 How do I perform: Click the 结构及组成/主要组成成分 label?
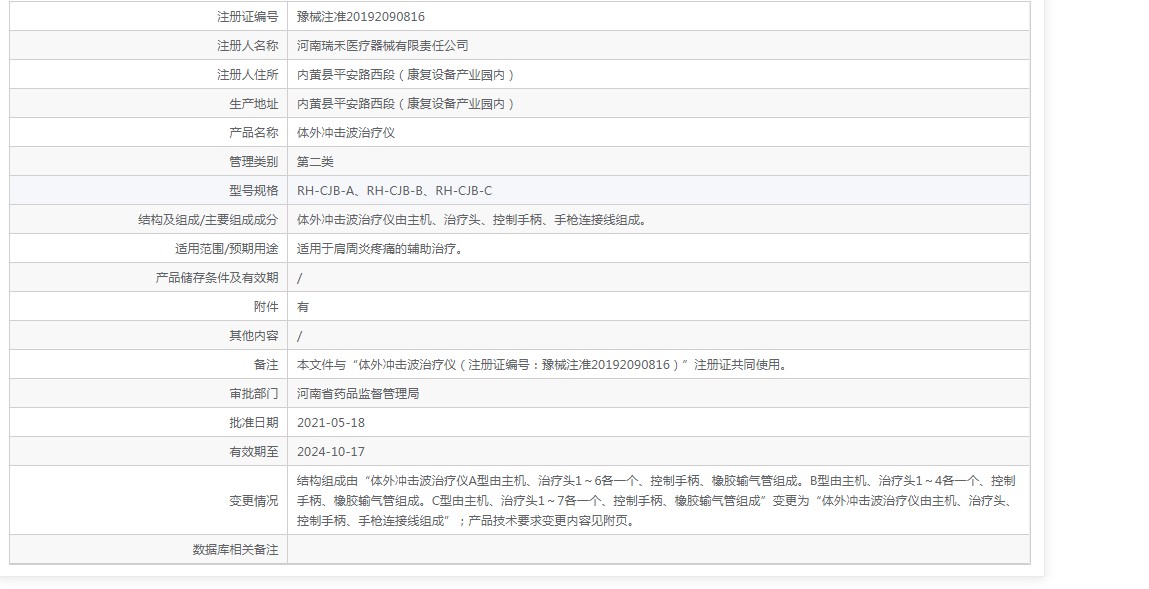coord(208,220)
